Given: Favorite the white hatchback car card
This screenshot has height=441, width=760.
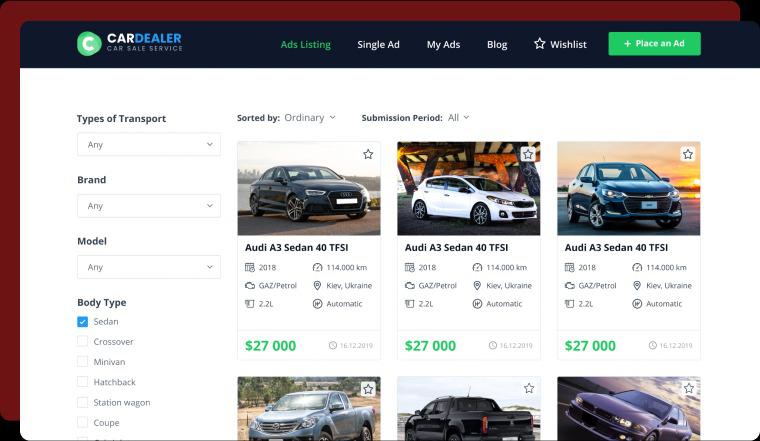Looking at the screenshot, I should coord(528,154).
